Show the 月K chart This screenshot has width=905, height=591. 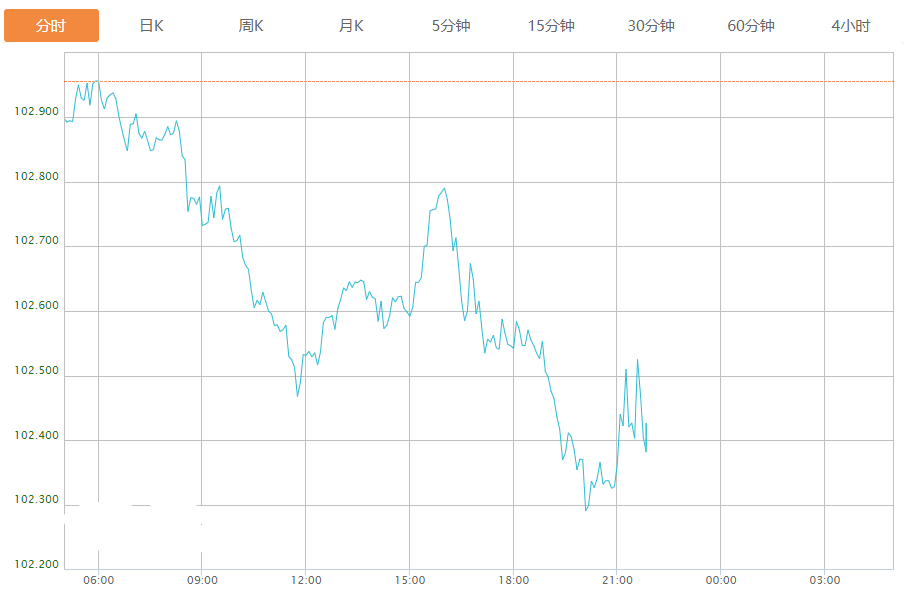pos(351,26)
